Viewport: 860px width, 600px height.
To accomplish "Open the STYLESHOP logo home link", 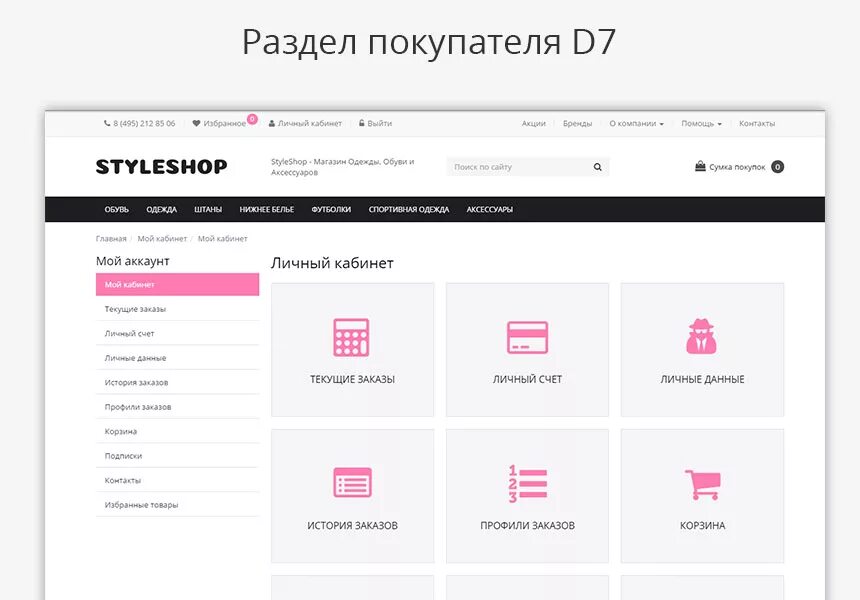I will coord(161,167).
